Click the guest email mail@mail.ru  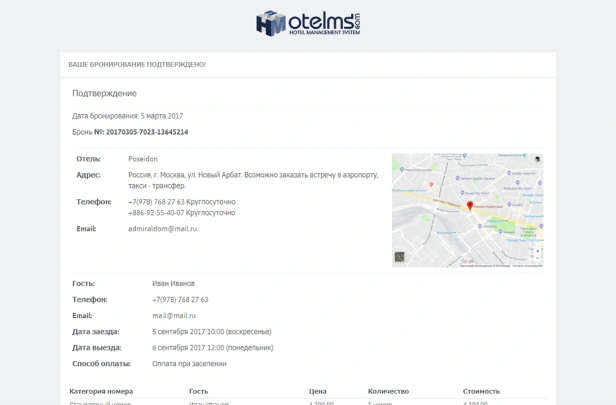click(x=174, y=315)
